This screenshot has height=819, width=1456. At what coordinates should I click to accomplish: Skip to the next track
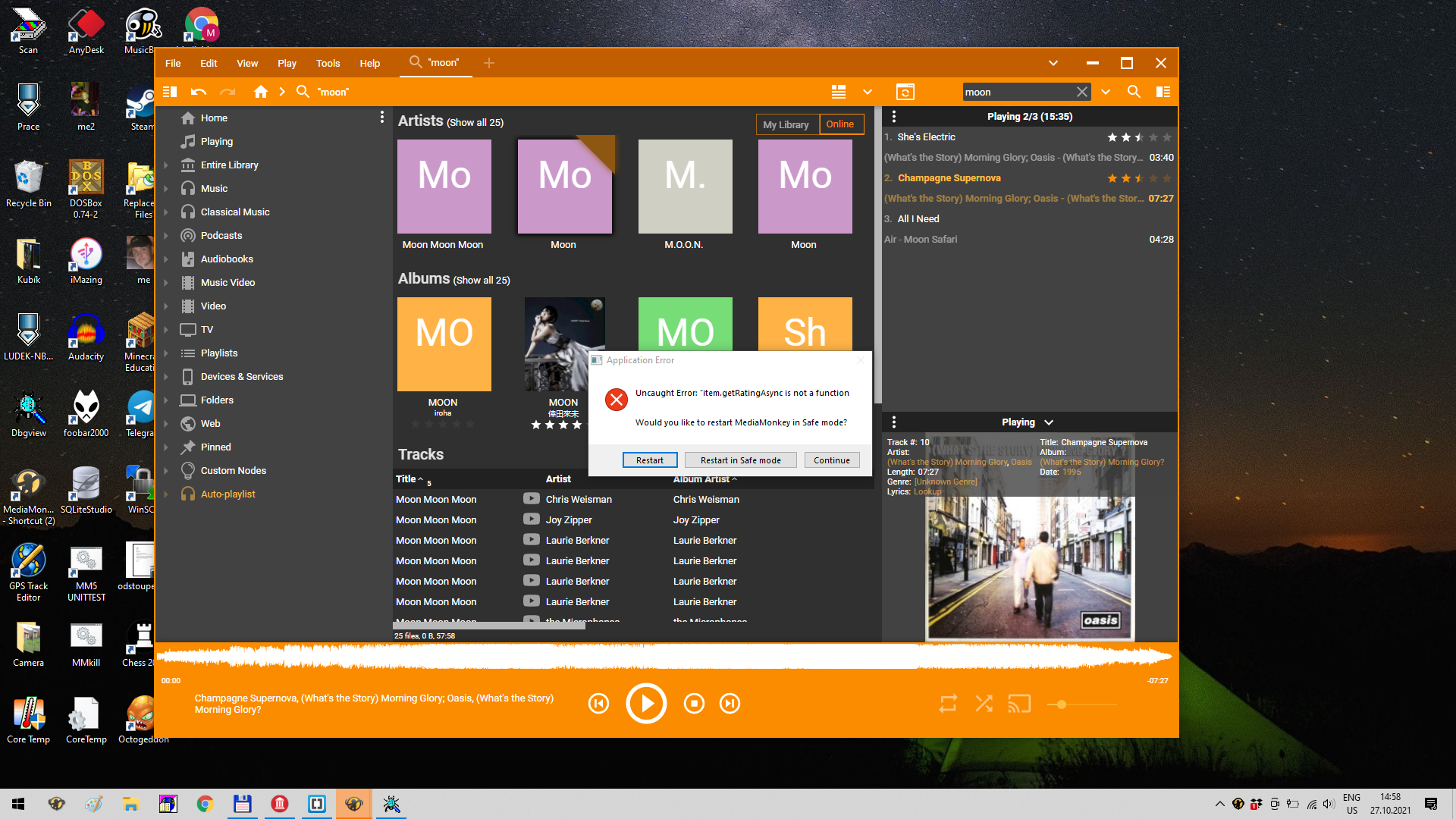click(x=730, y=704)
